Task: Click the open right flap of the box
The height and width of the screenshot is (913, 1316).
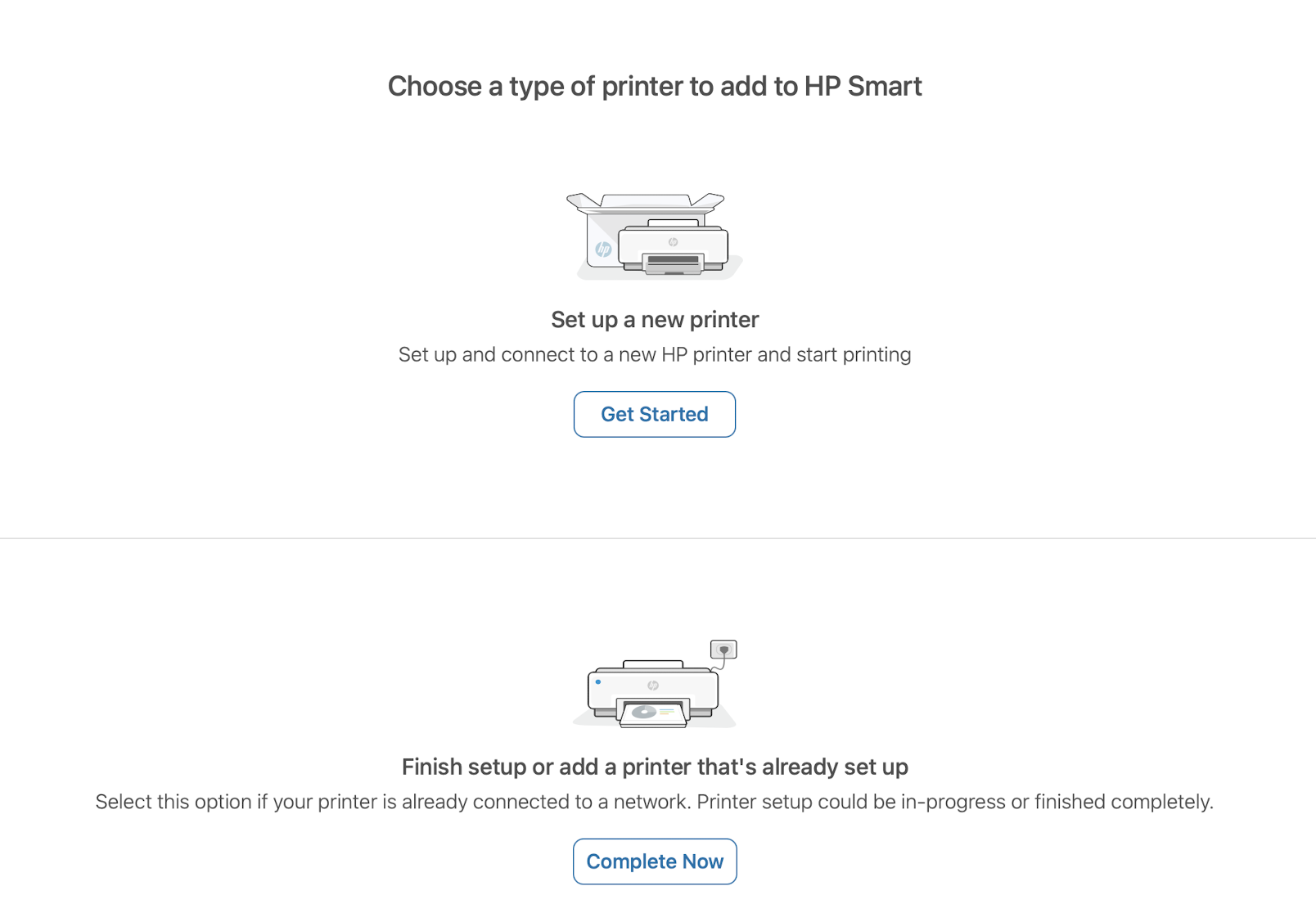Action: click(x=708, y=200)
